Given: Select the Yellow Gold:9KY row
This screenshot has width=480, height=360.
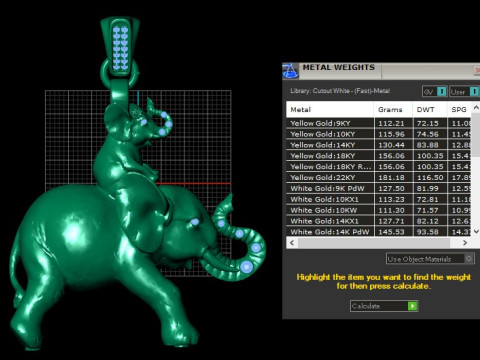Looking at the screenshot, I should [379, 123].
